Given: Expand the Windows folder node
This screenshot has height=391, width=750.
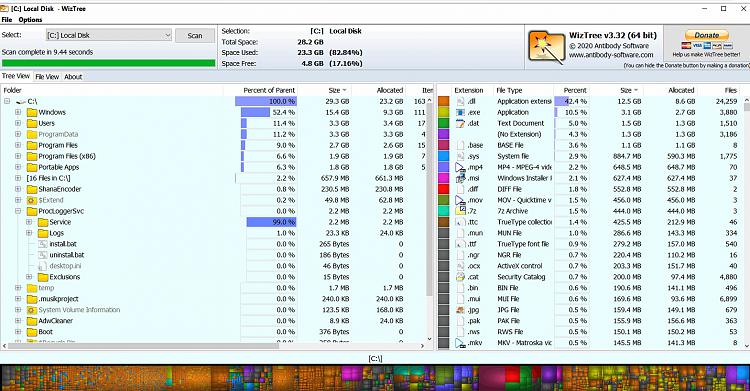Looking at the screenshot, I should [18, 112].
